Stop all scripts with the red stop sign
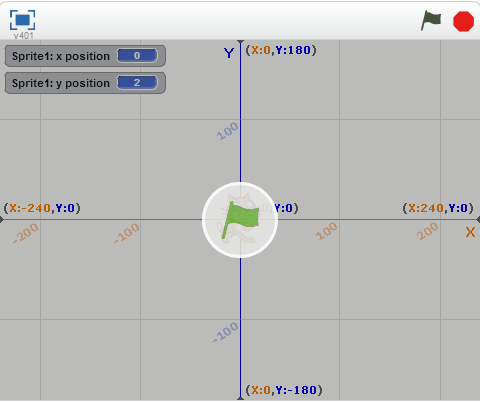 (x=463, y=21)
